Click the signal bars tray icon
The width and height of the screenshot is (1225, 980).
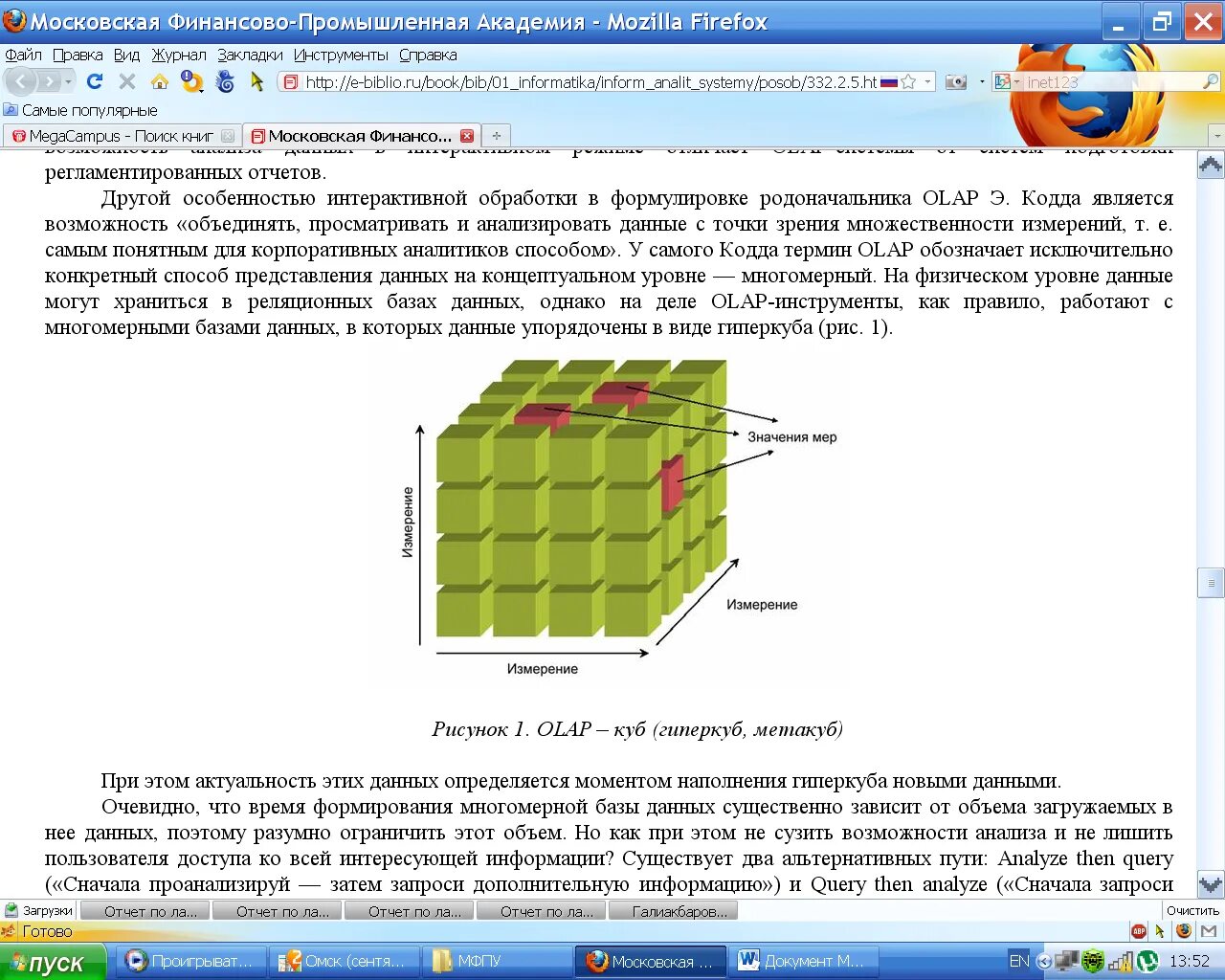[x=1120, y=961]
